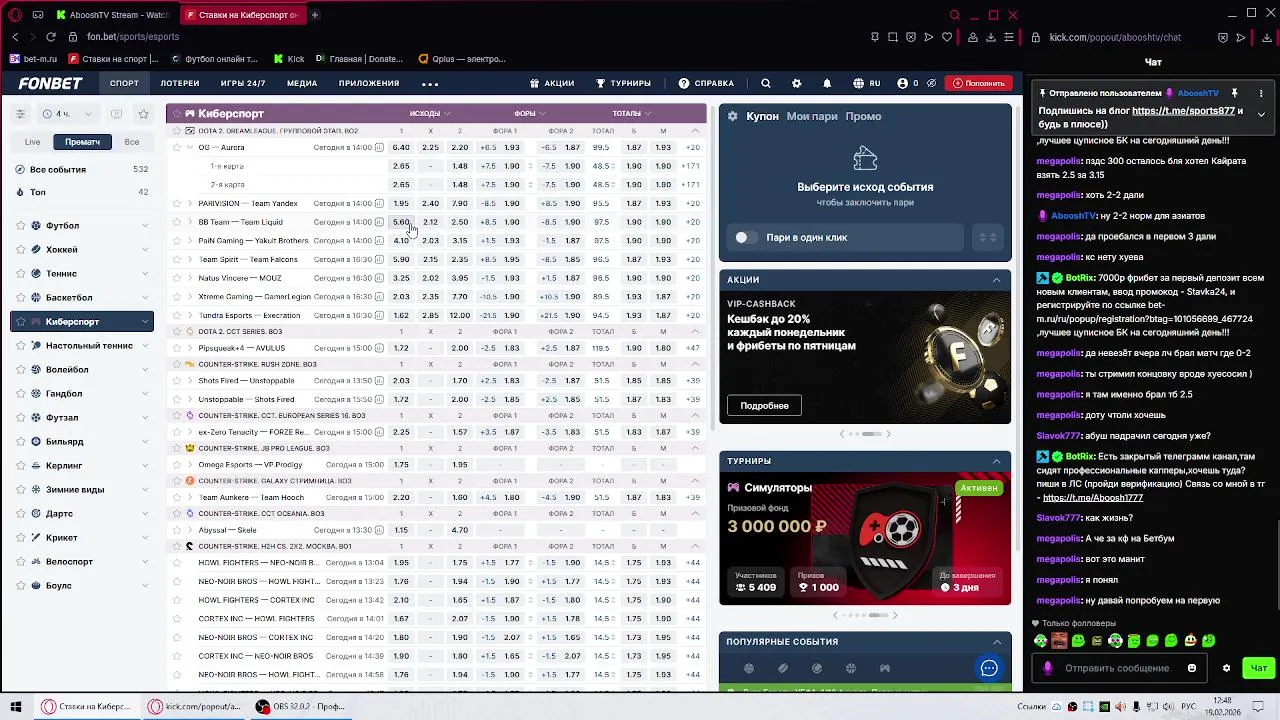
Task: Expand the Киберспорт sidebar chevron
Action: coord(146,322)
